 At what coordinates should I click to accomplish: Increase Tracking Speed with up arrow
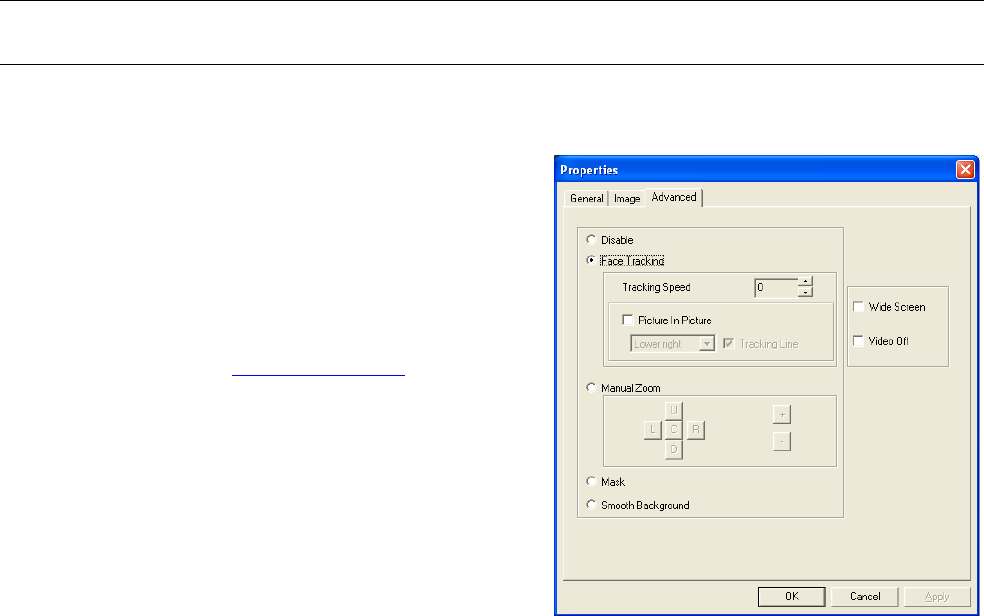coord(805,282)
